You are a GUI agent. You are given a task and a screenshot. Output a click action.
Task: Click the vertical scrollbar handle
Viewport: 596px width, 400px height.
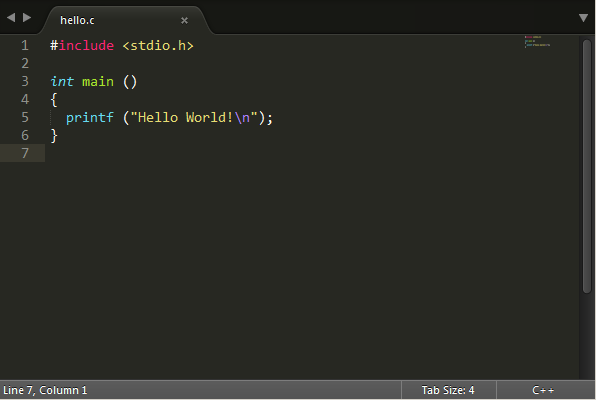click(587, 166)
